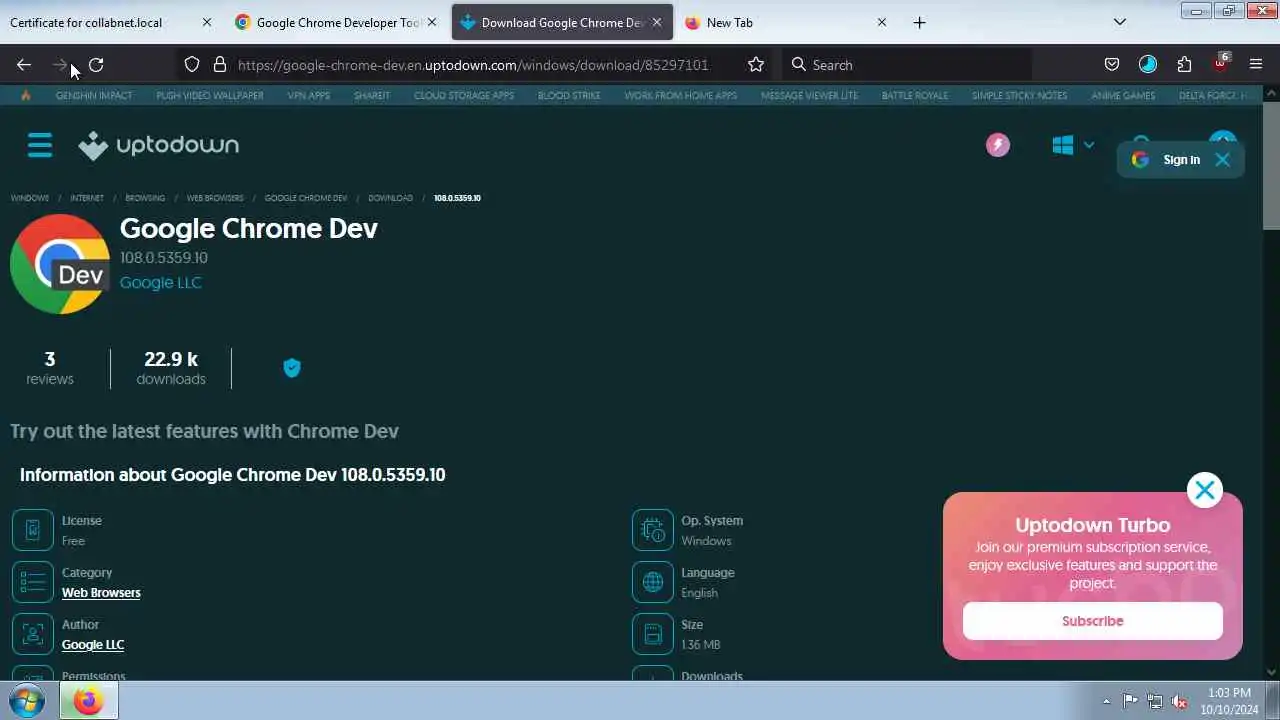The width and height of the screenshot is (1280, 720).
Task: Open Web Browsers category link
Action: click(x=101, y=593)
